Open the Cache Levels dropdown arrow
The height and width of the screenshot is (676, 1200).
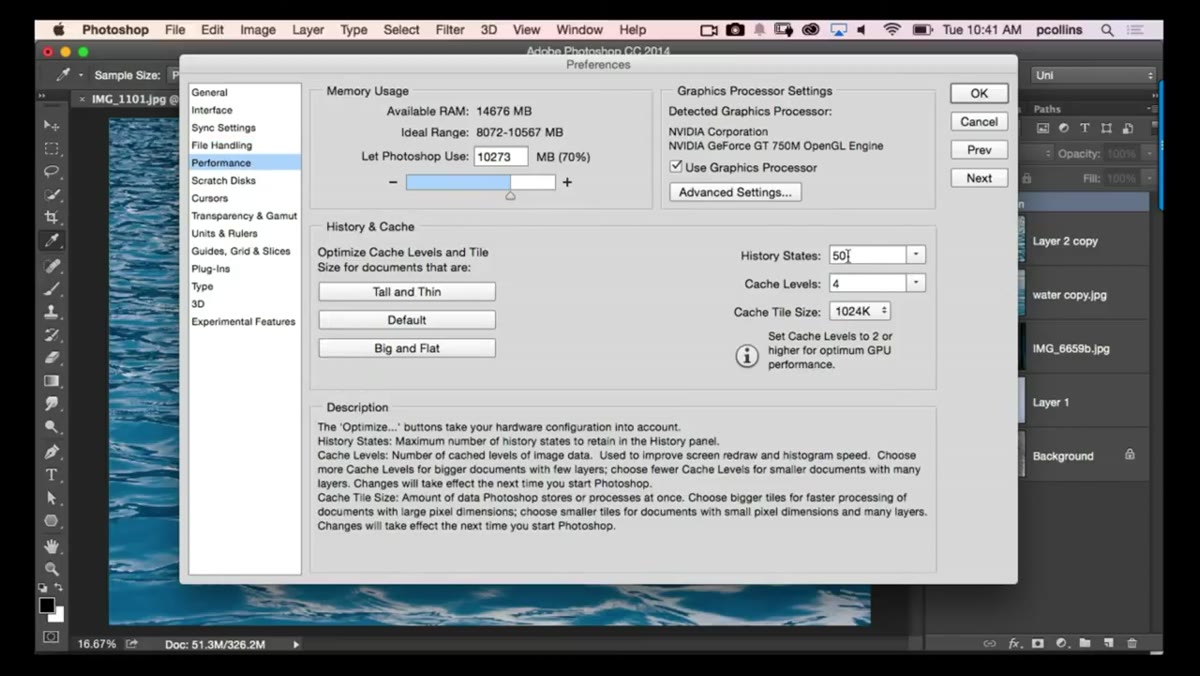pos(916,283)
